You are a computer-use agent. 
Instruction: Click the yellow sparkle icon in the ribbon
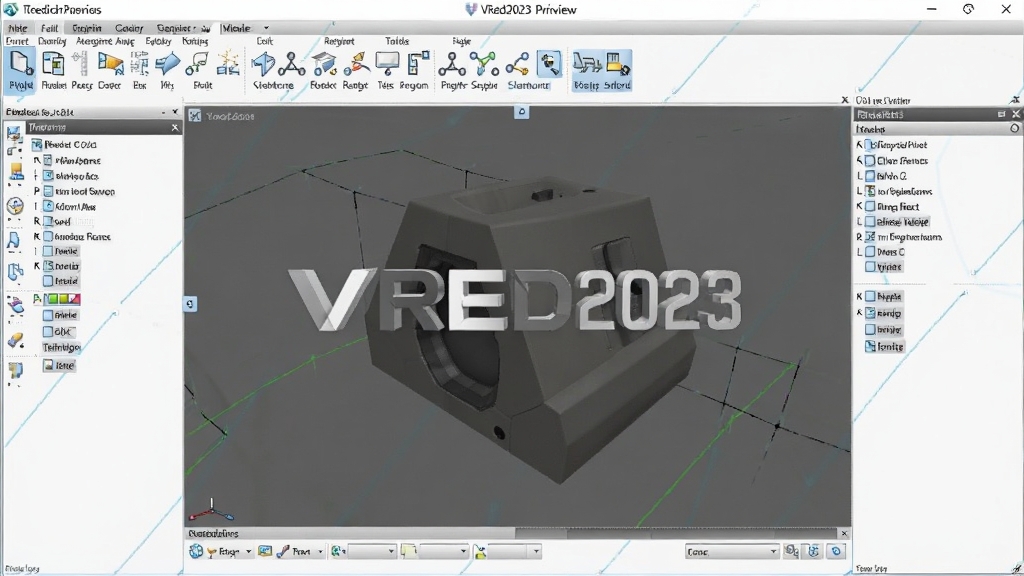[x=227, y=64]
